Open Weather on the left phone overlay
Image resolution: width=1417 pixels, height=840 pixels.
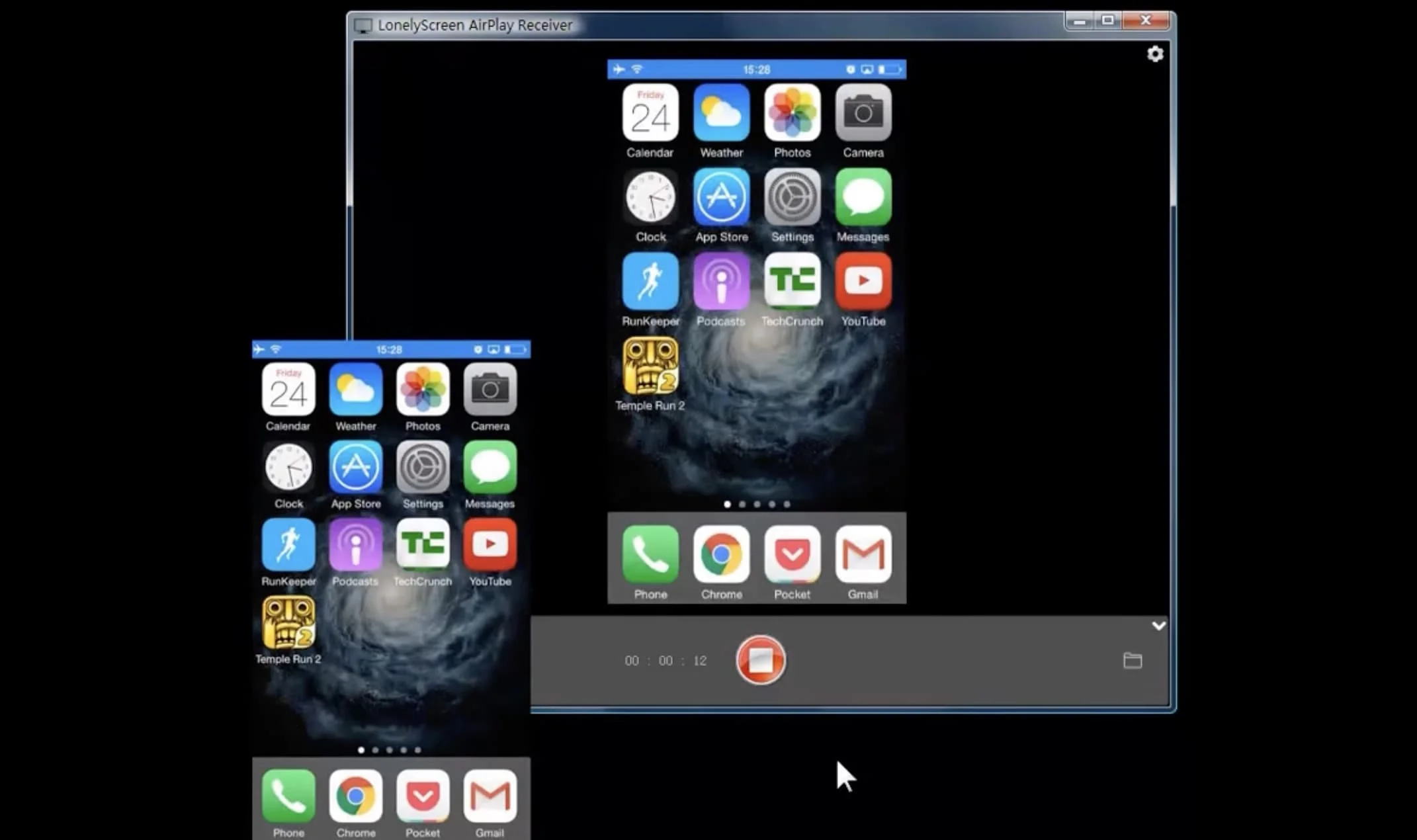(356, 389)
